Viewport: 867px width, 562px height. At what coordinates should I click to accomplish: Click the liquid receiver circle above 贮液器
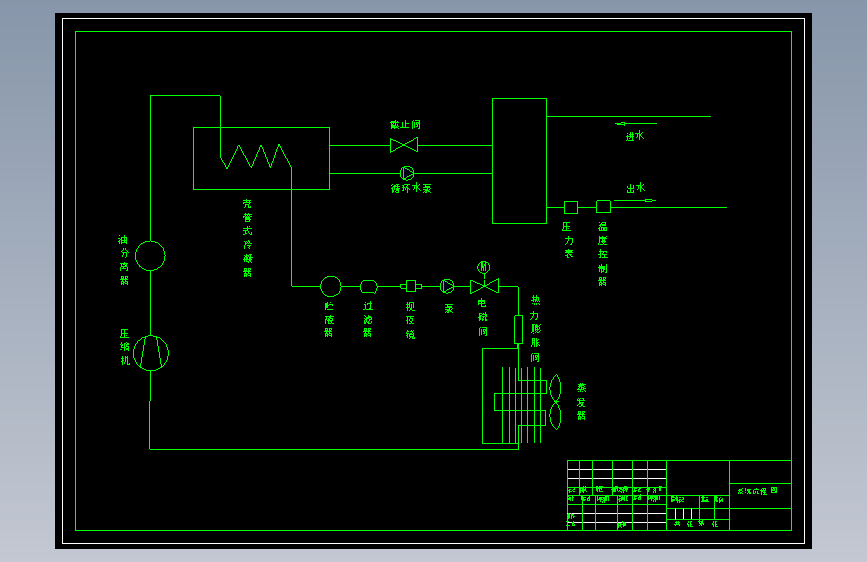pyautogui.click(x=331, y=287)
